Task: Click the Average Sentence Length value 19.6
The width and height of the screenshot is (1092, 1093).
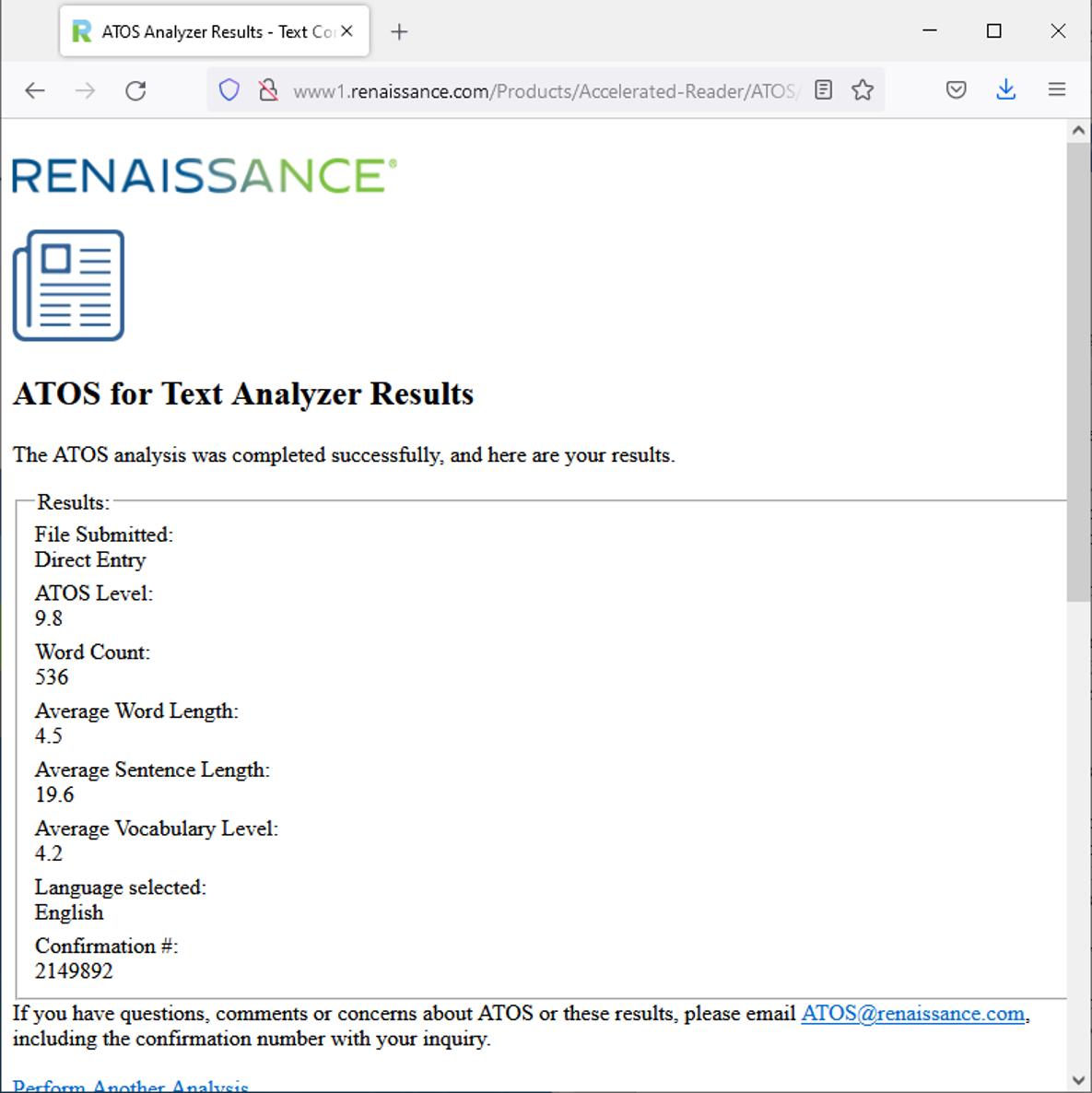Action: tap(54, 794)
